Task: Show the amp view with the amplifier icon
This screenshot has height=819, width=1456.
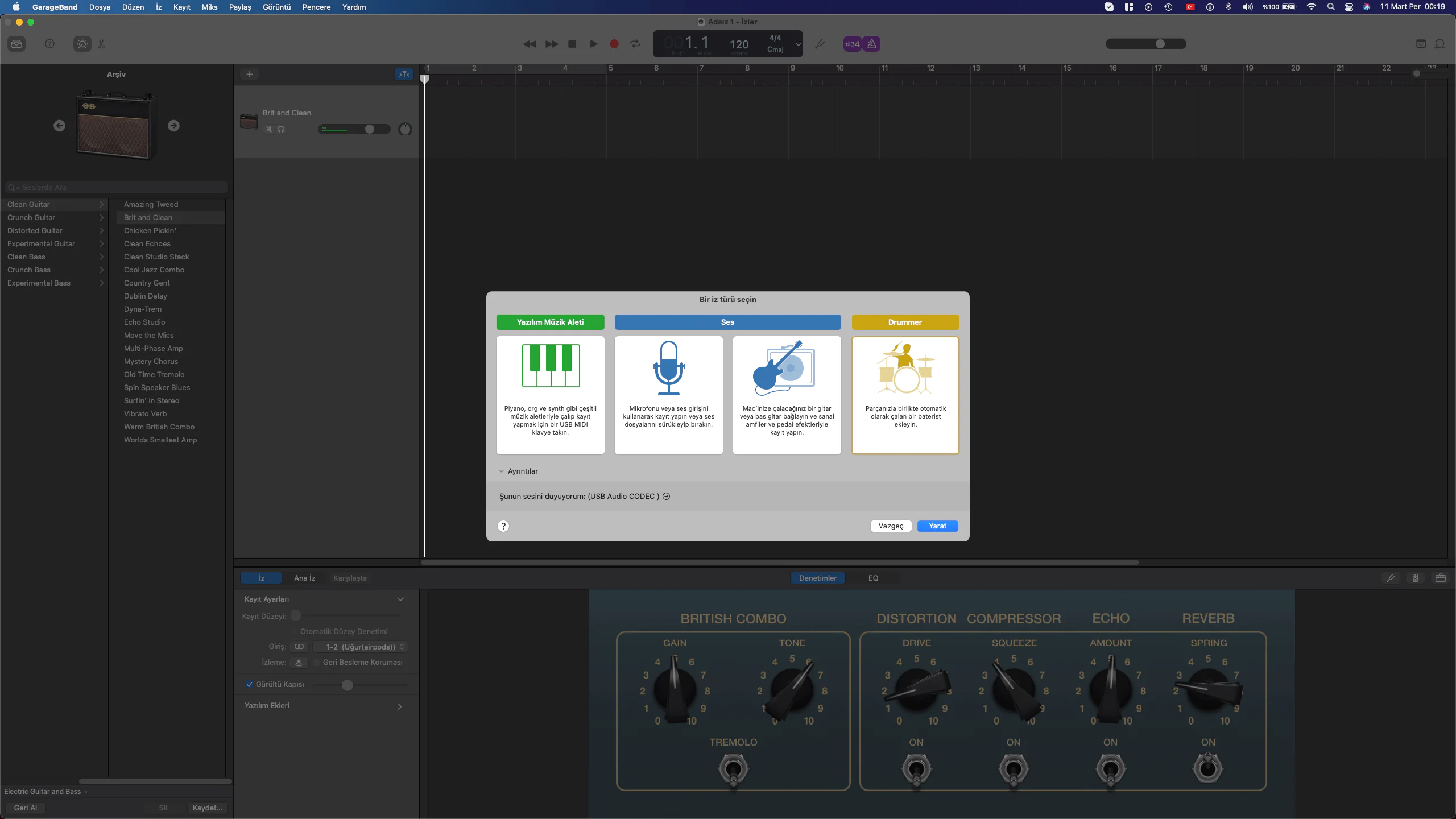Action: coord(1441,578)
